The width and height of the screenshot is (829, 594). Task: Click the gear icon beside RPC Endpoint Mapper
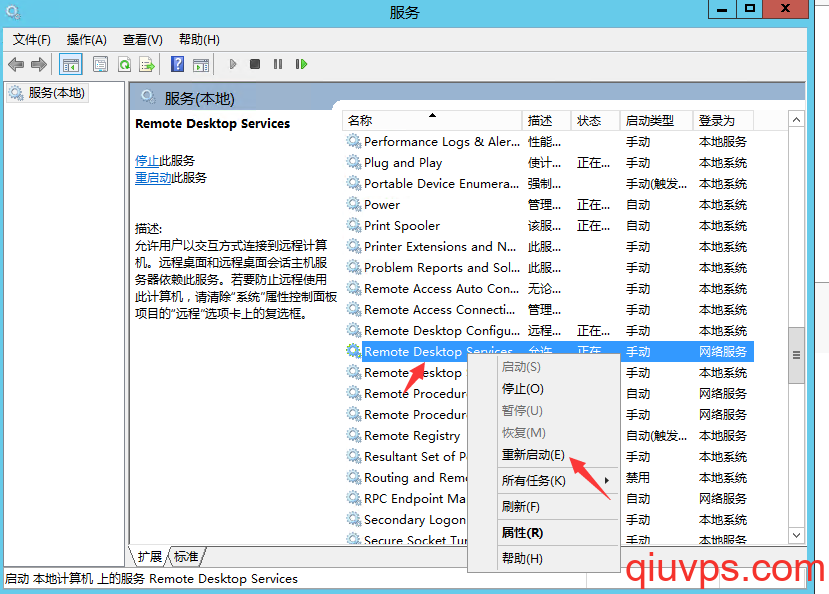(353, 498)
